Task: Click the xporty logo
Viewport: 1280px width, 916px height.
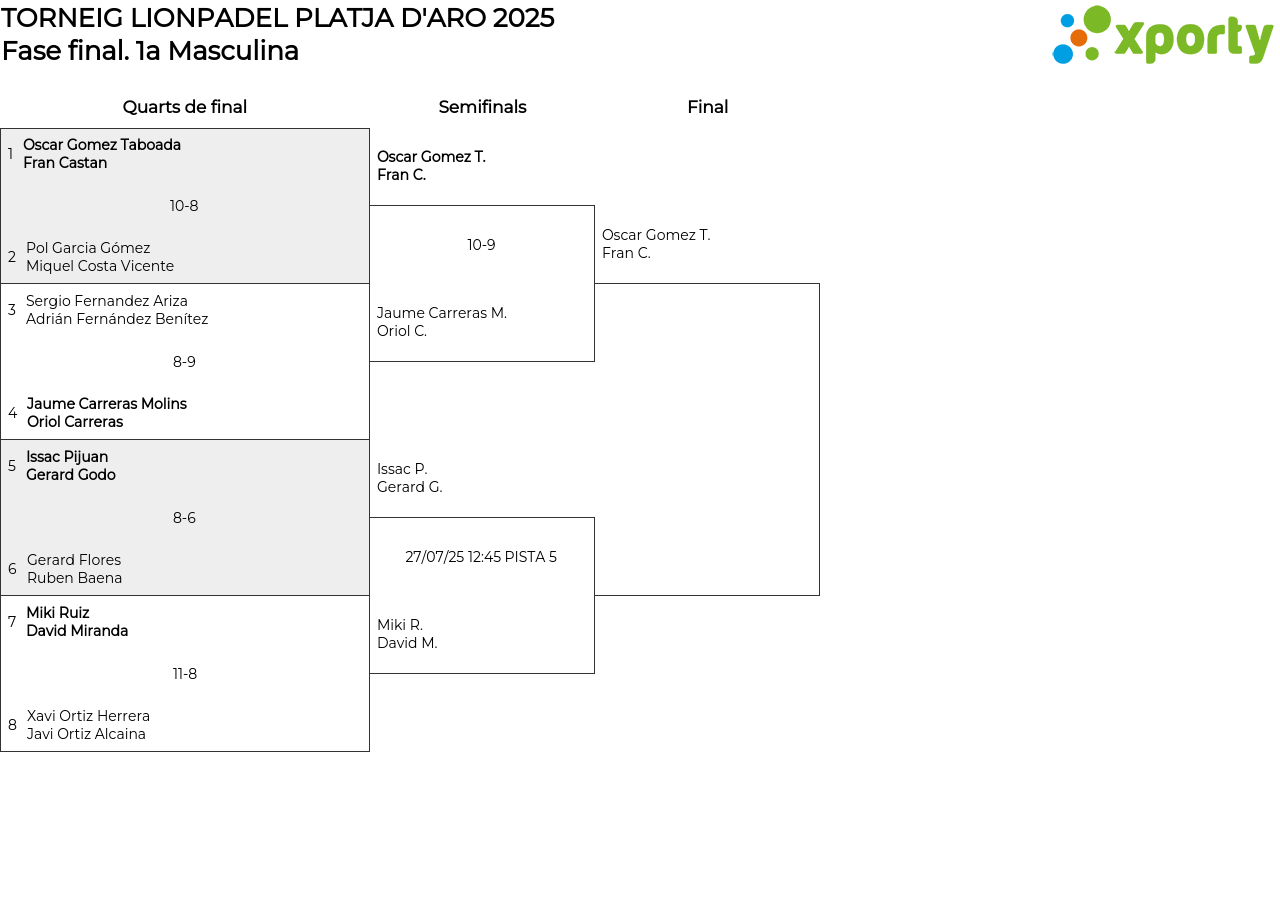Action: point(1162,36)
